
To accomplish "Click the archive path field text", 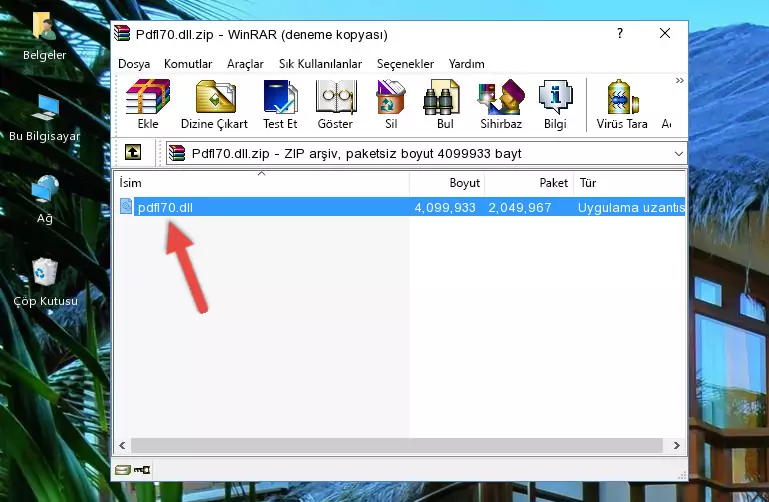I will [x=357, y=154].
